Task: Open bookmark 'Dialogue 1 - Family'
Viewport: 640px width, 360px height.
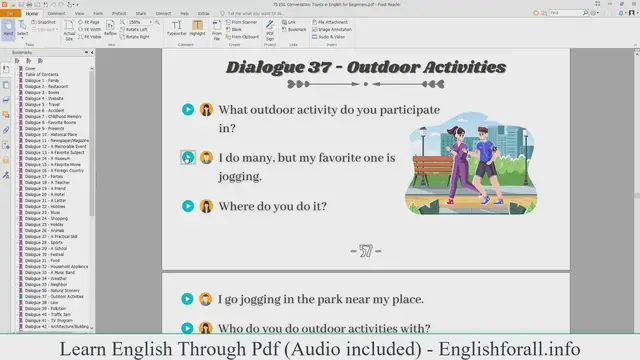Action: [42, 80]
